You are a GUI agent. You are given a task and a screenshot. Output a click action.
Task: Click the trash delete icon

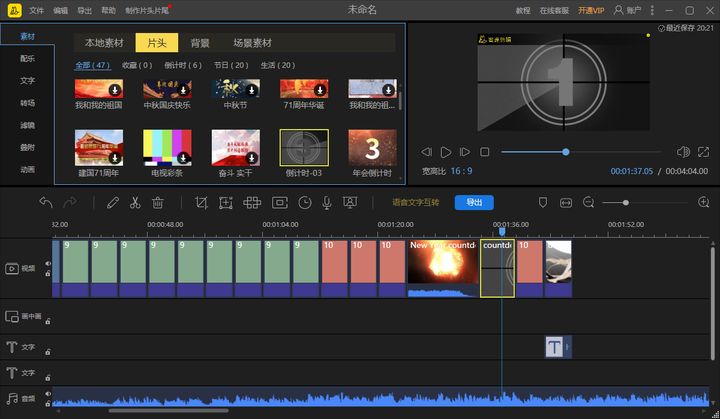(158, 203)
